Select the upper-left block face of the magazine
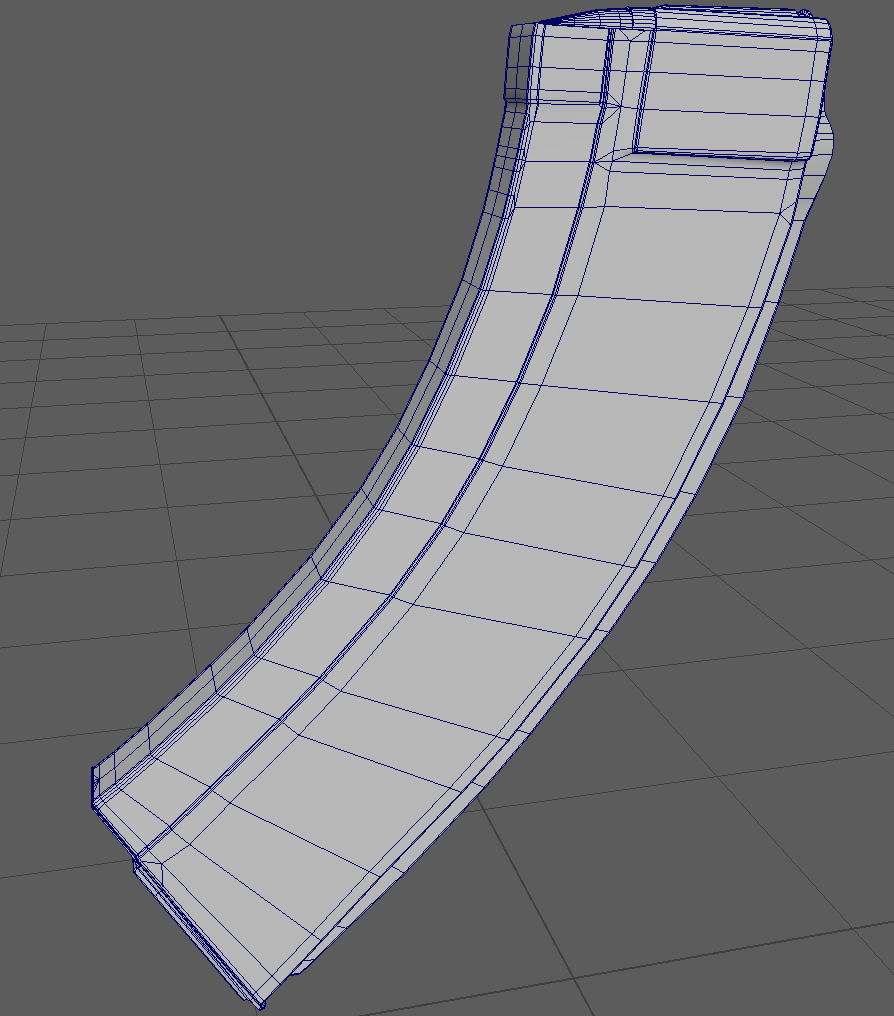 tap(570, 65)
